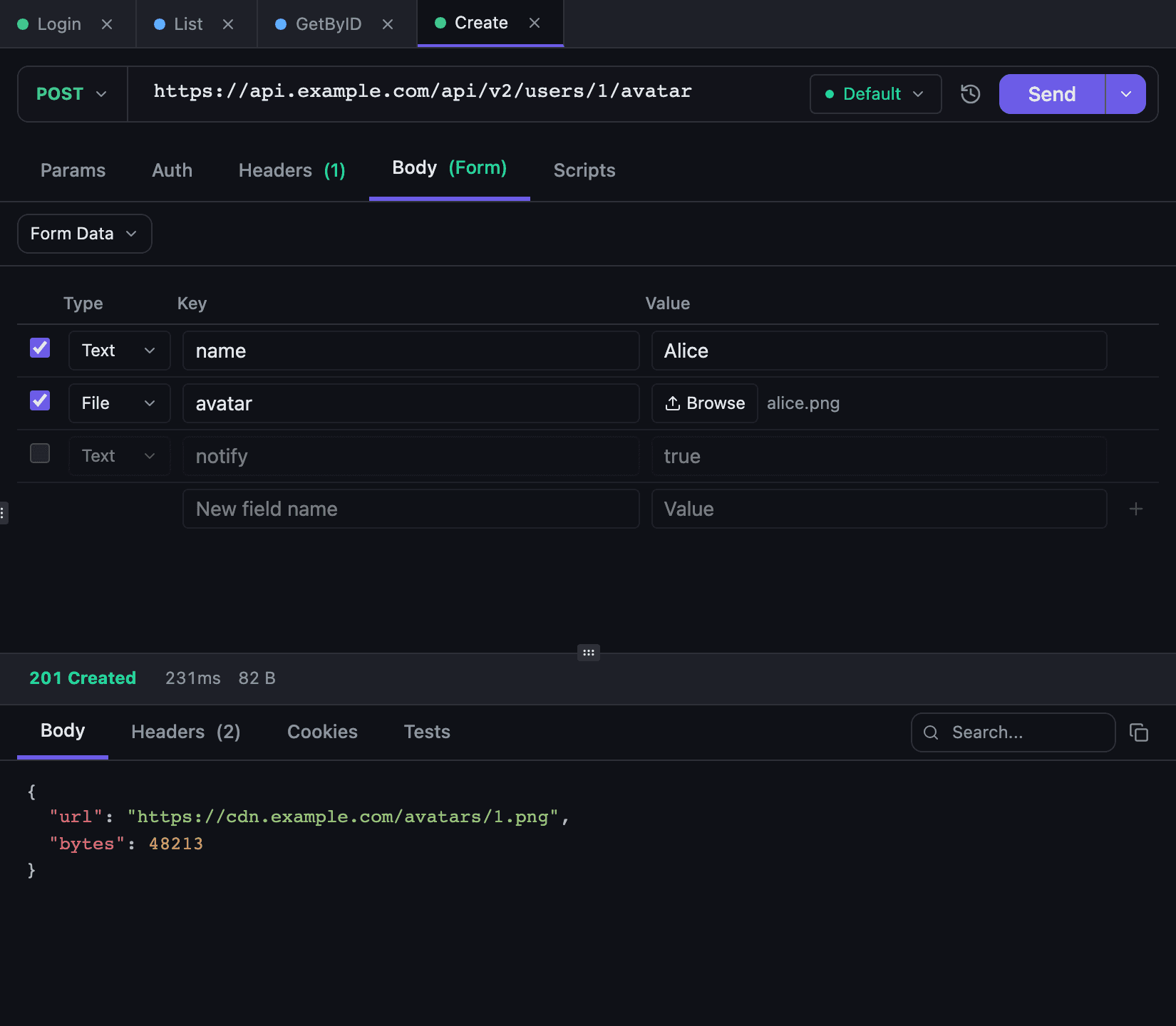The height and width of the screenshot is (1026, 1176).
Task: Close the Login tab
Action: click(107, 24)
